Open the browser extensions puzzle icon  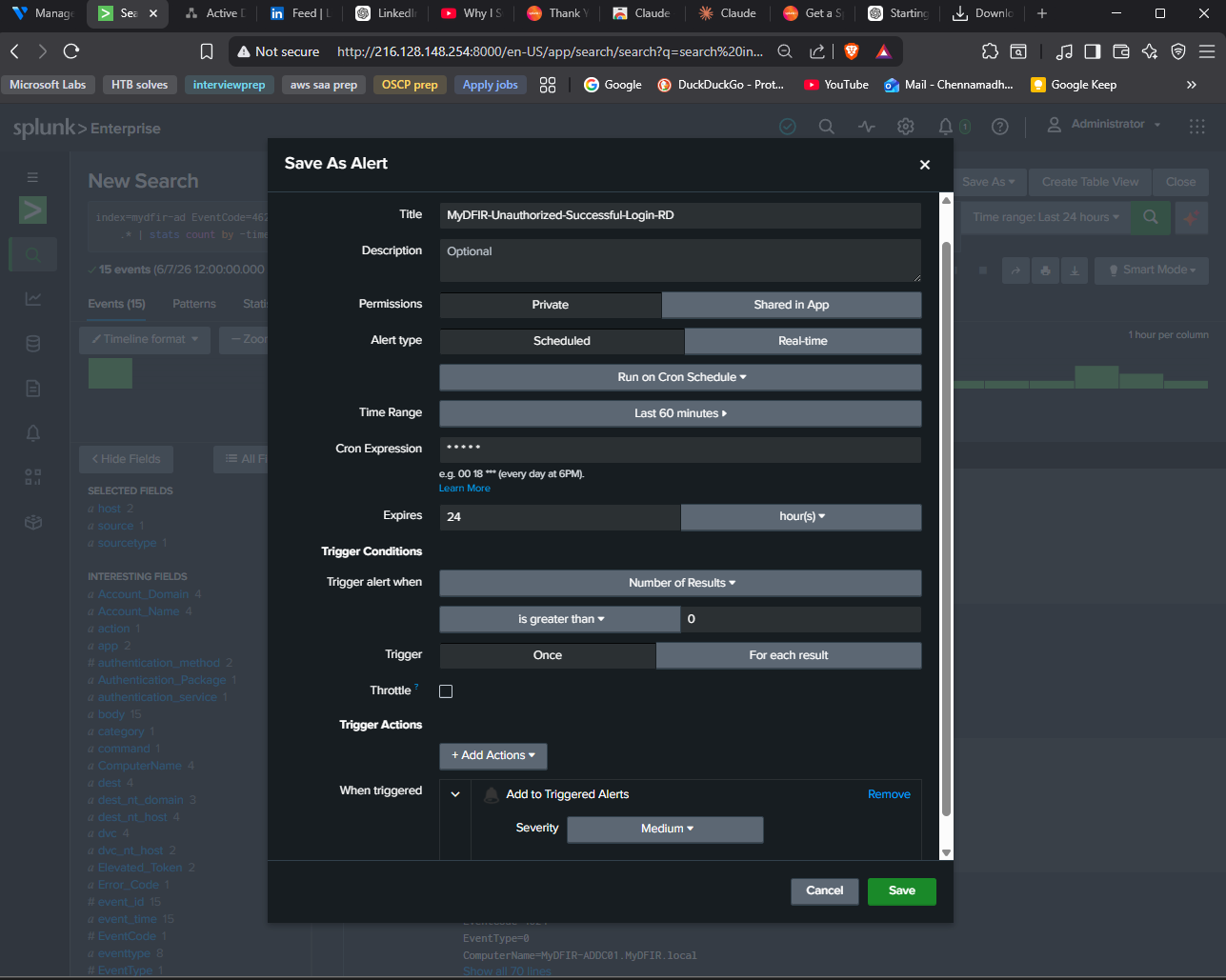coord(990,51)
